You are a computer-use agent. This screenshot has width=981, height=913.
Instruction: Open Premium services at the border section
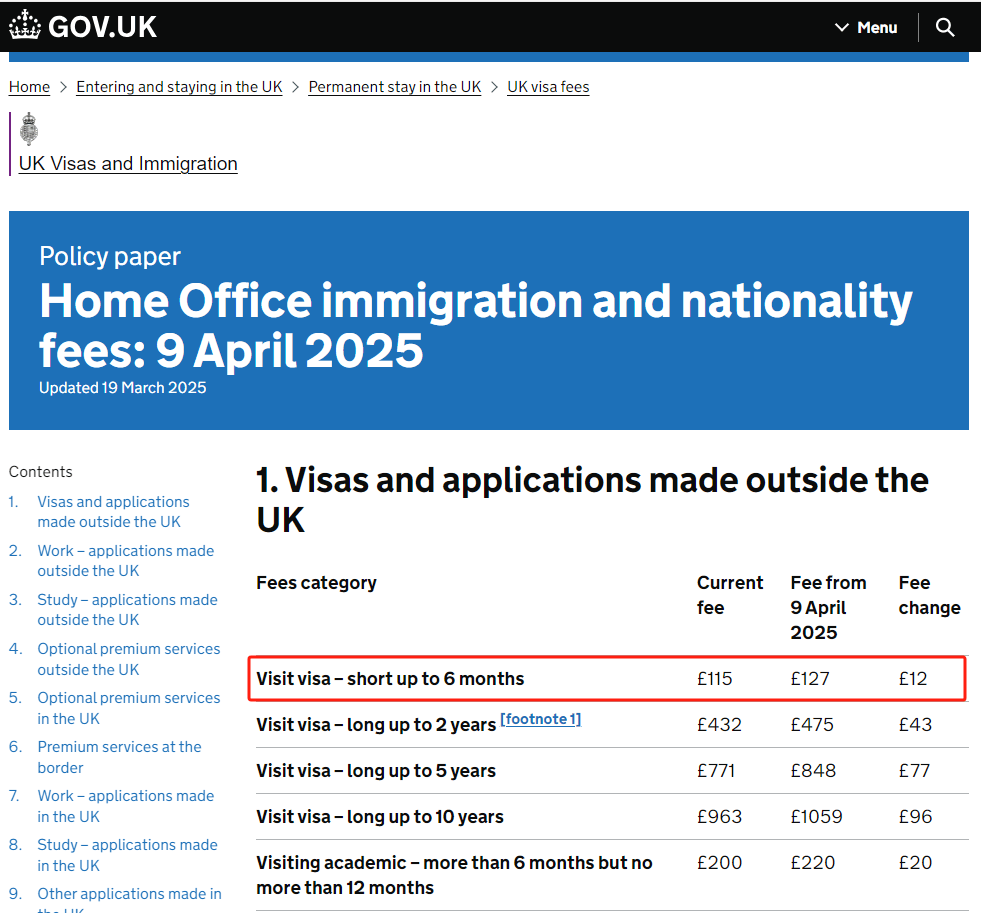[119, 757]
